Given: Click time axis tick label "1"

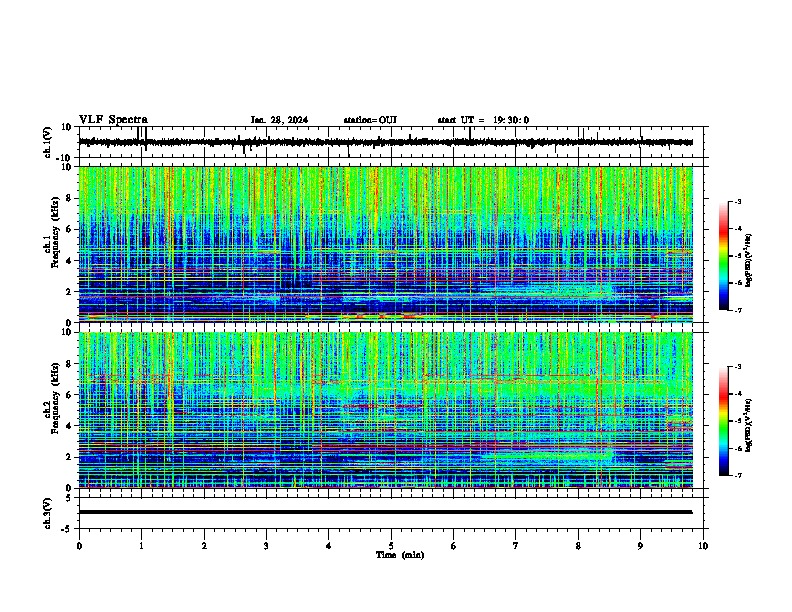Looking at the screenshot, I should [x=141, y=546].
